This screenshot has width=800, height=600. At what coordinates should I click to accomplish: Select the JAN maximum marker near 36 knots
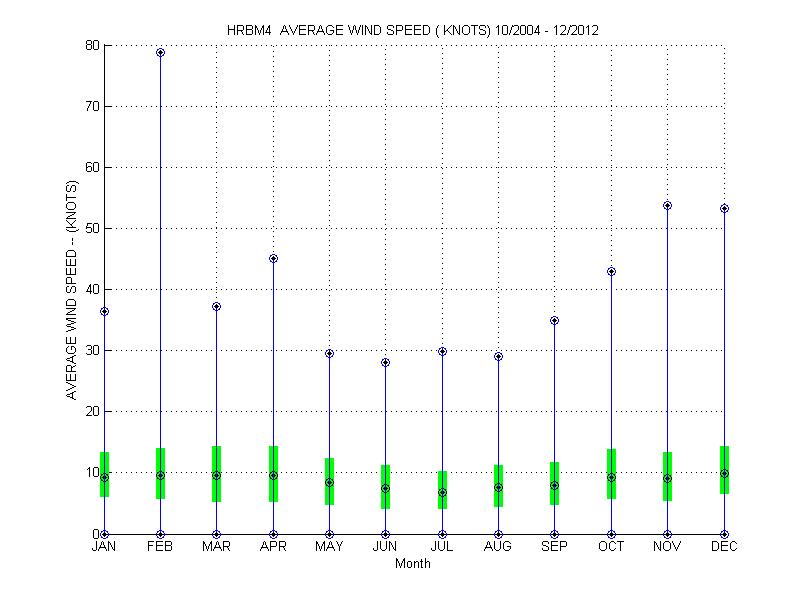(x=104, y=312)
